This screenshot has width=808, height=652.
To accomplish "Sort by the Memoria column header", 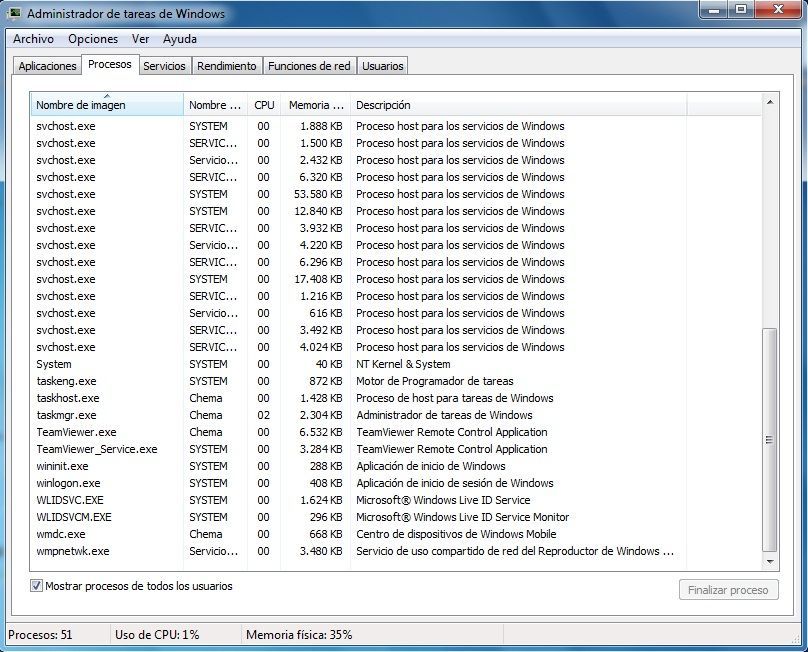I will pyautogui.click(x=315, y=105).
